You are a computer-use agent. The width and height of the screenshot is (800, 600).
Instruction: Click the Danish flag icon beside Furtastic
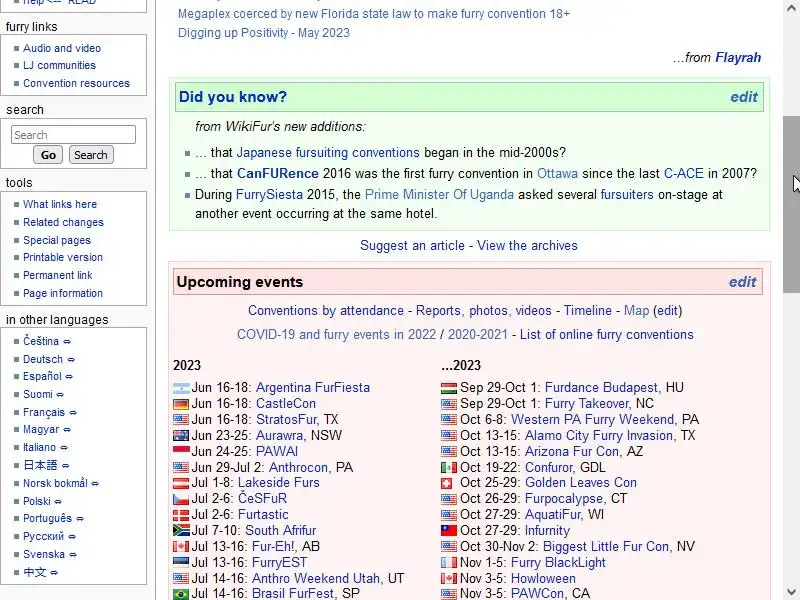(181, 515)
